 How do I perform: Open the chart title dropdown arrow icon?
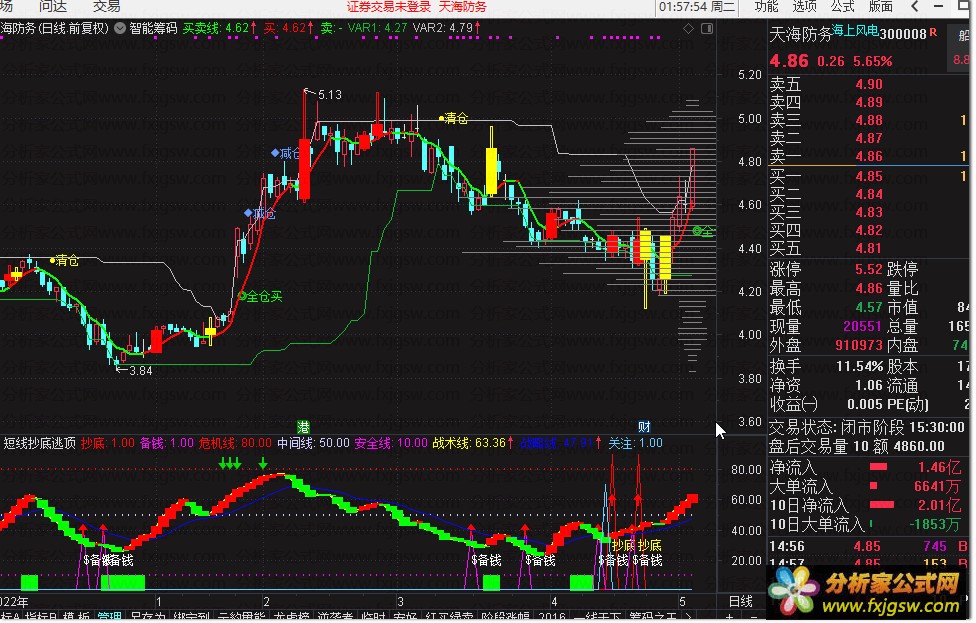click(x=120, y=28)
